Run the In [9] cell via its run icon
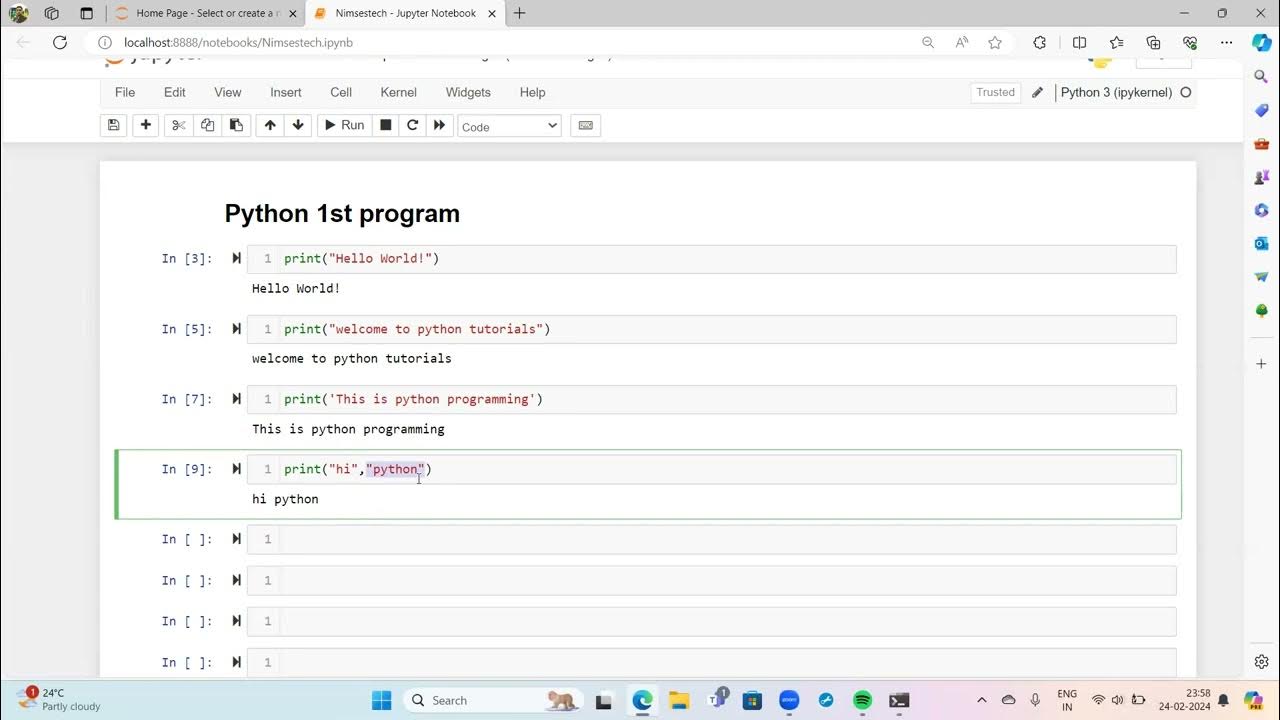 (x=237, y=468)
